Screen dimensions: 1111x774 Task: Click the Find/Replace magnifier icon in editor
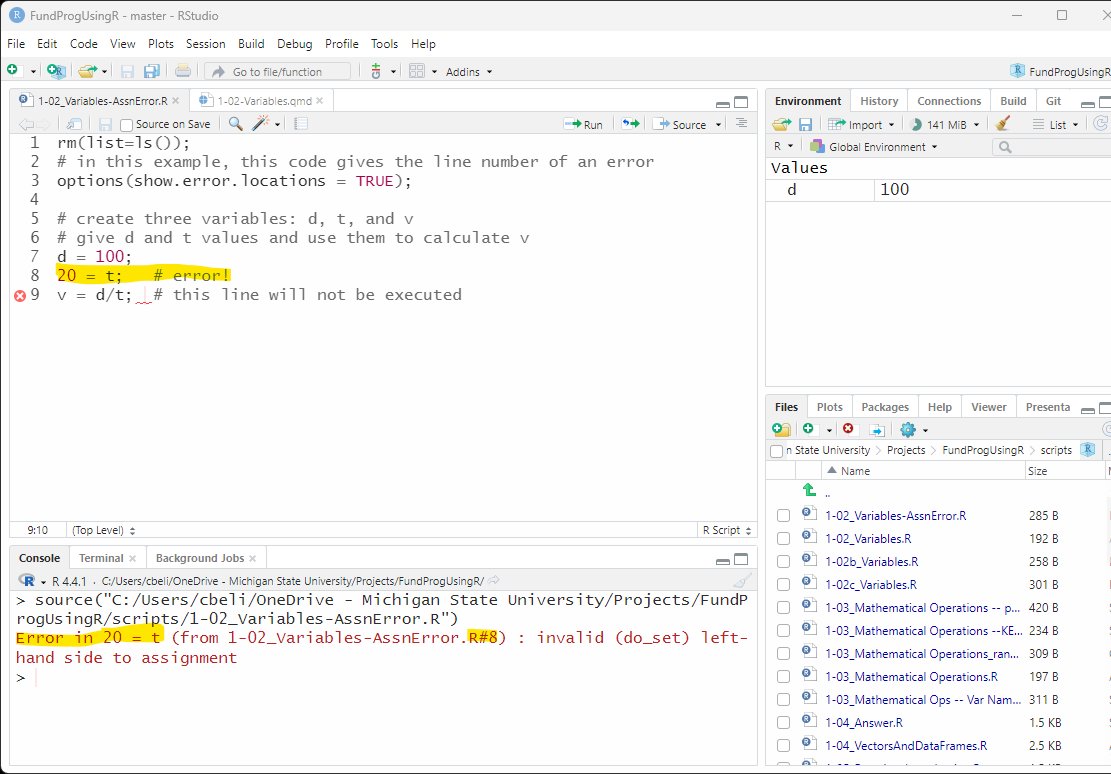point(236,124)
